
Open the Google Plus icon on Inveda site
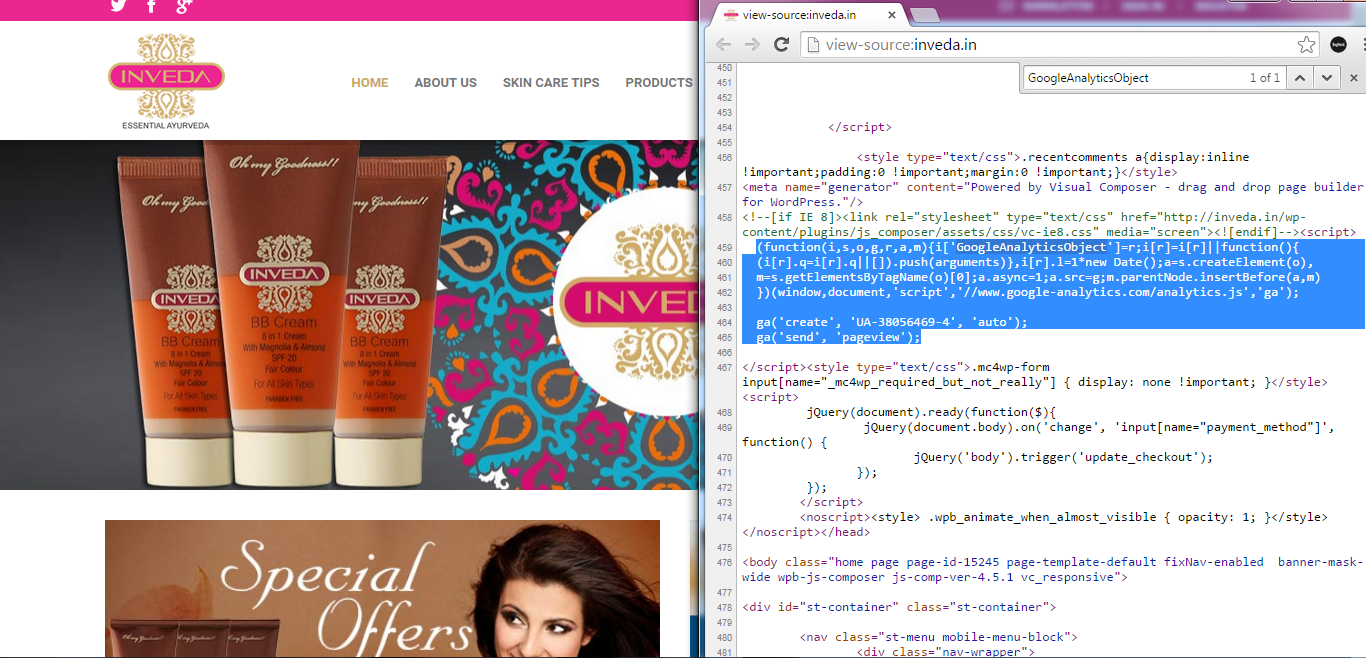[183, 6]
